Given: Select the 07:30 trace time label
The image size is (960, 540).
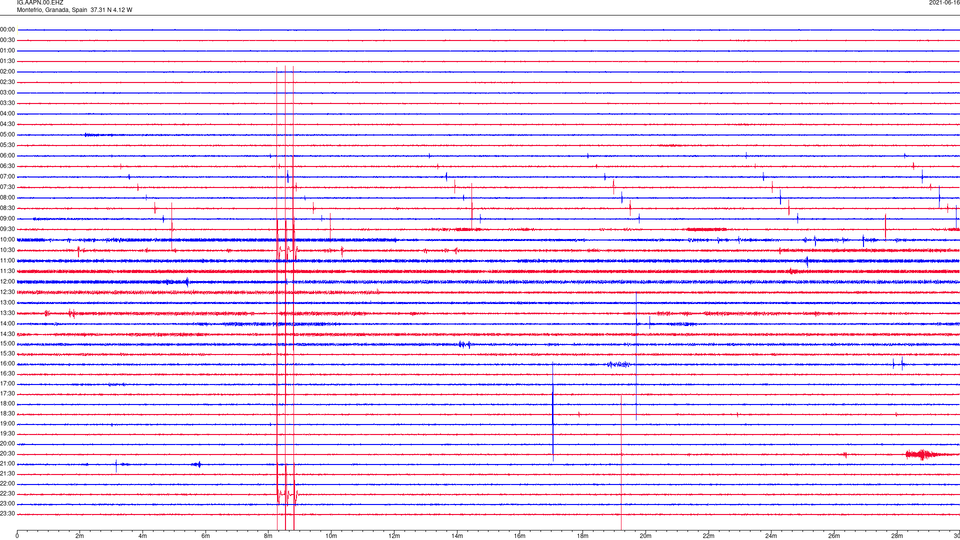Looking at the screenshot, I should [7, 187].
